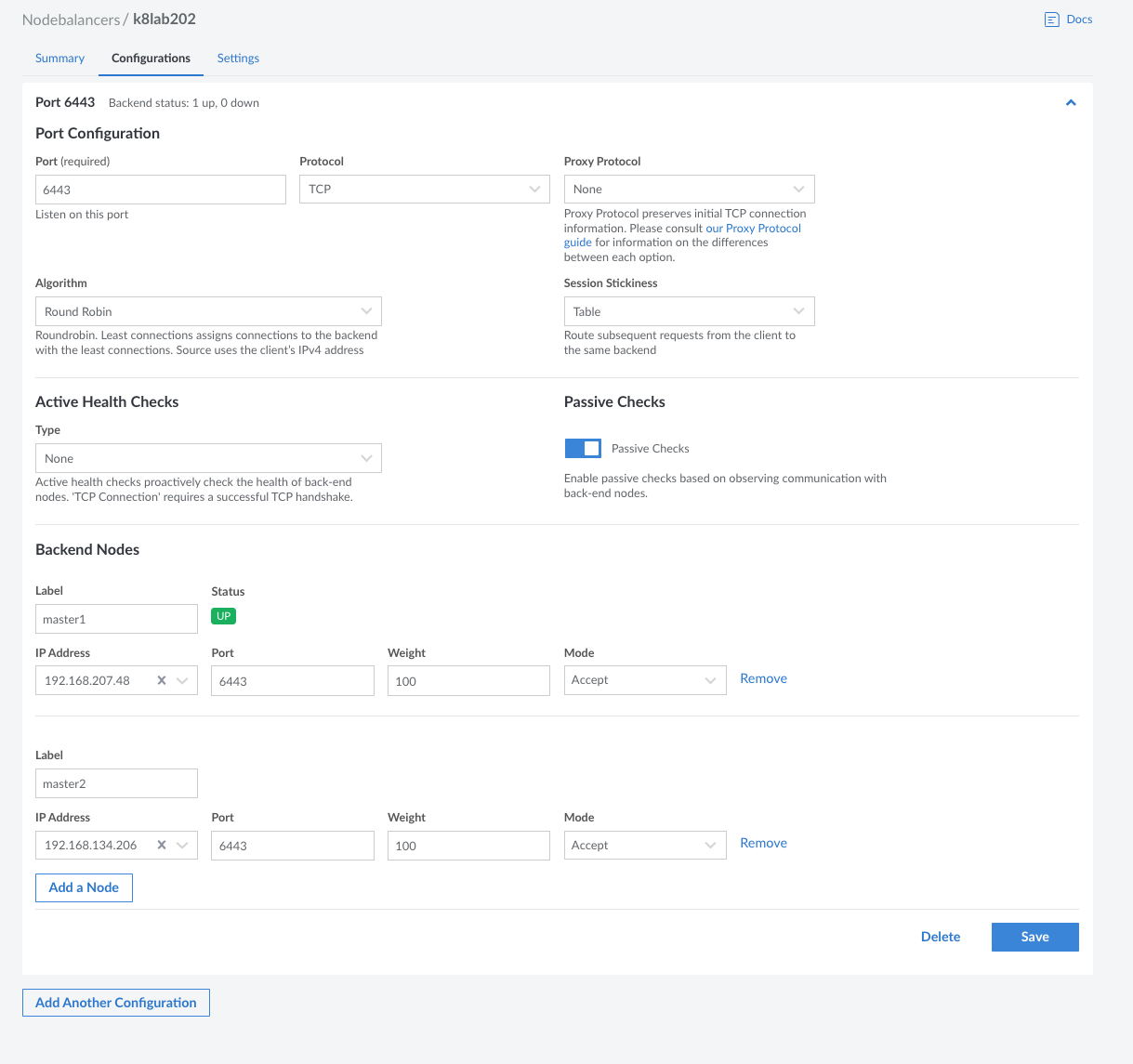Change master1 Mode dropdown from Accept
The image size is (1133, 1064).
(x=644, y=680)
